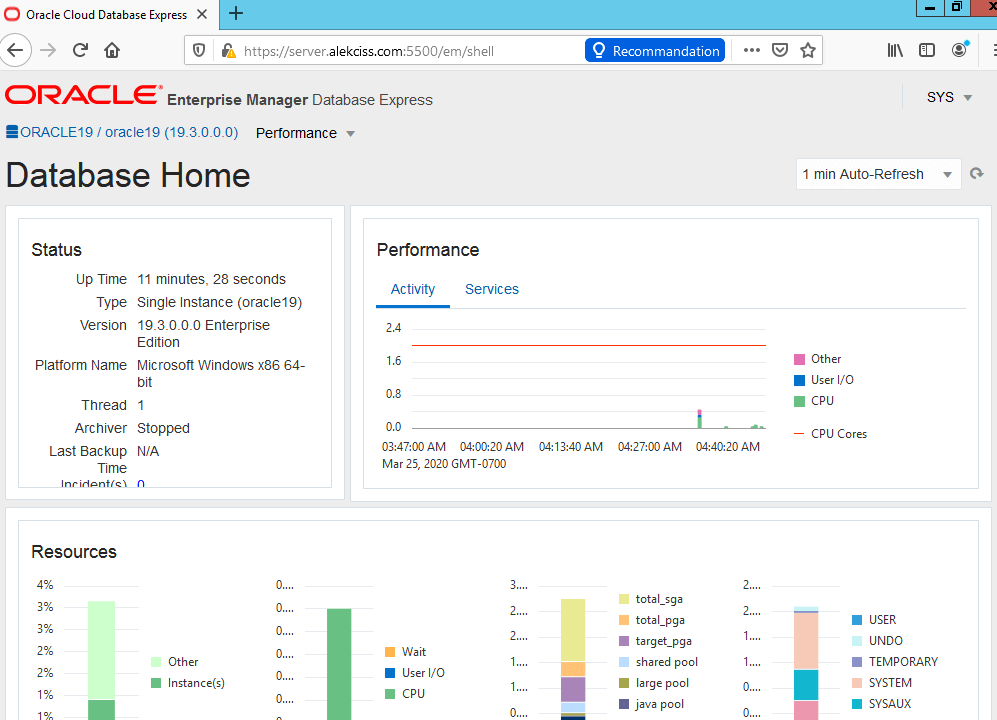Open the Firefox account avatar icon
This screenshot has width=997, height=720.
tap(959, 50)
